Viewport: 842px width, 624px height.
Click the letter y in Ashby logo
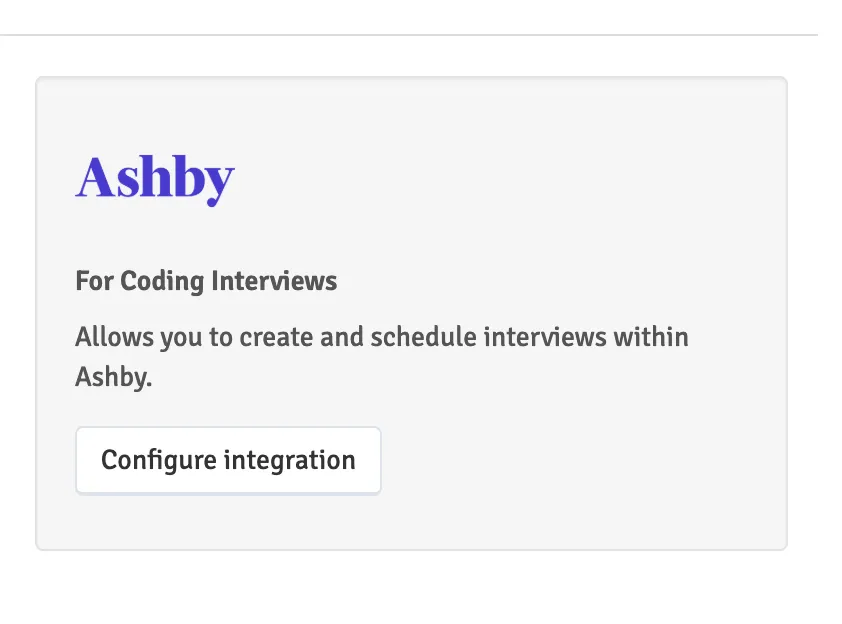coord(218,186)
